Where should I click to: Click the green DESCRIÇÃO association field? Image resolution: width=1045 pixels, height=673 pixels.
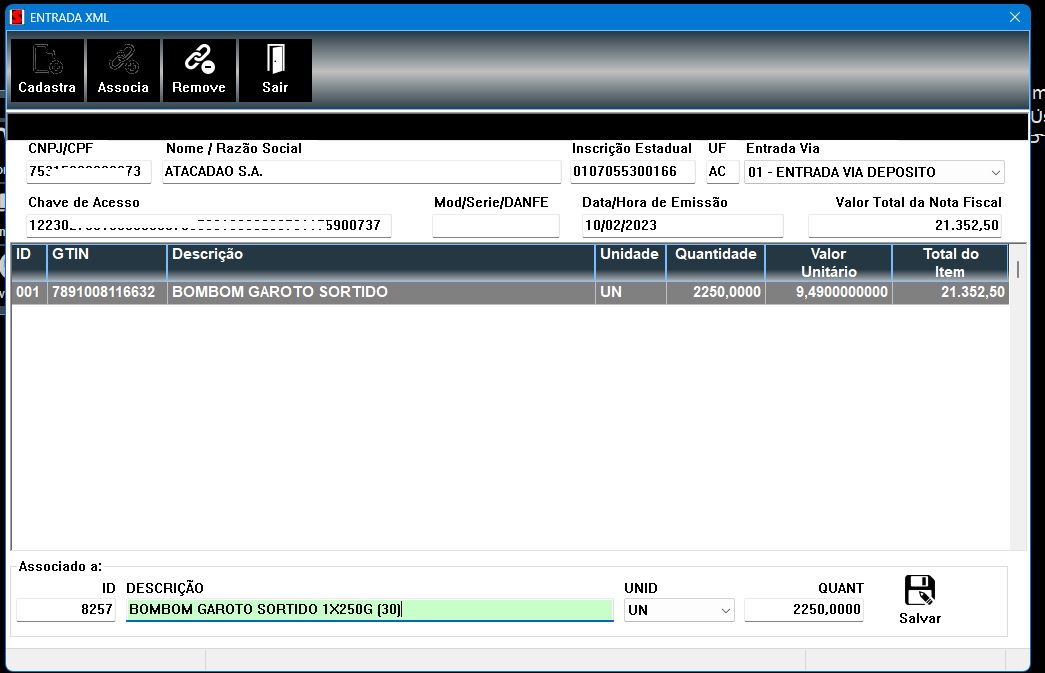click(369, 609)
